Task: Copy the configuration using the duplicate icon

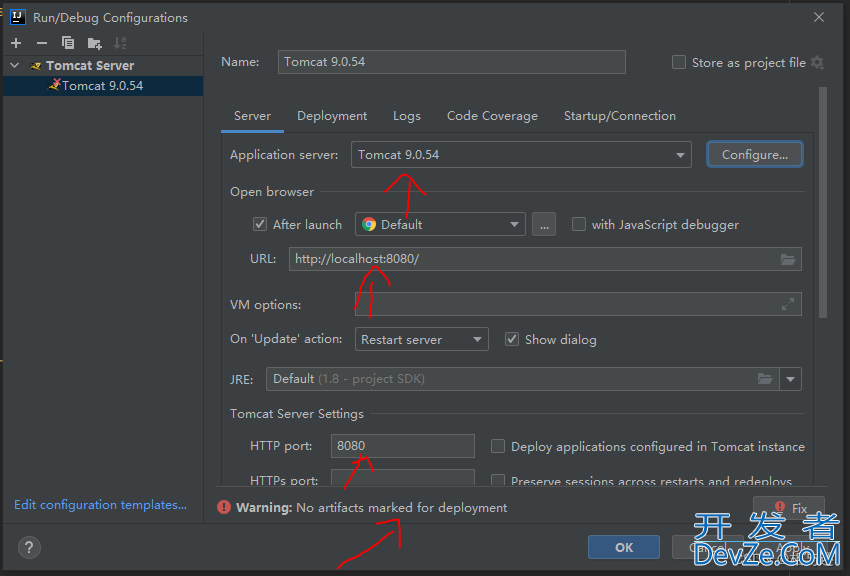Action: (x=68, y=43)
